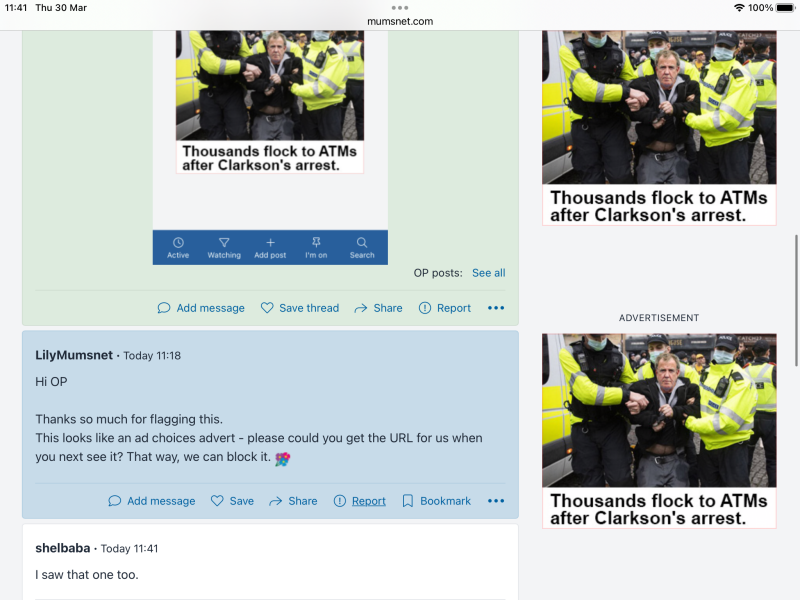Bookmark LilyMumsnet's reply
The image size is (800, 600).
point(437,501)
